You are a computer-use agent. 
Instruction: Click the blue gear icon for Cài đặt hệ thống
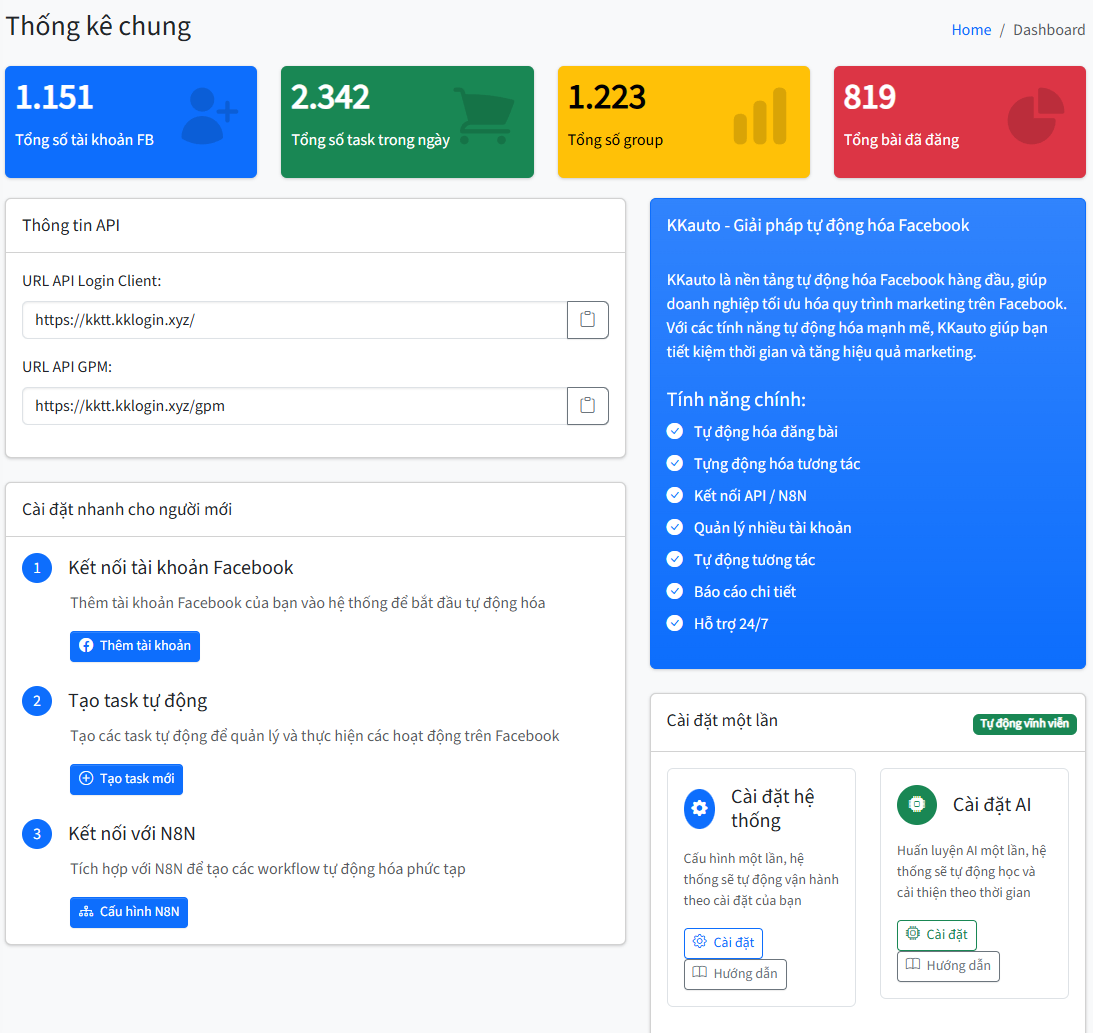(x=699, y=809)
